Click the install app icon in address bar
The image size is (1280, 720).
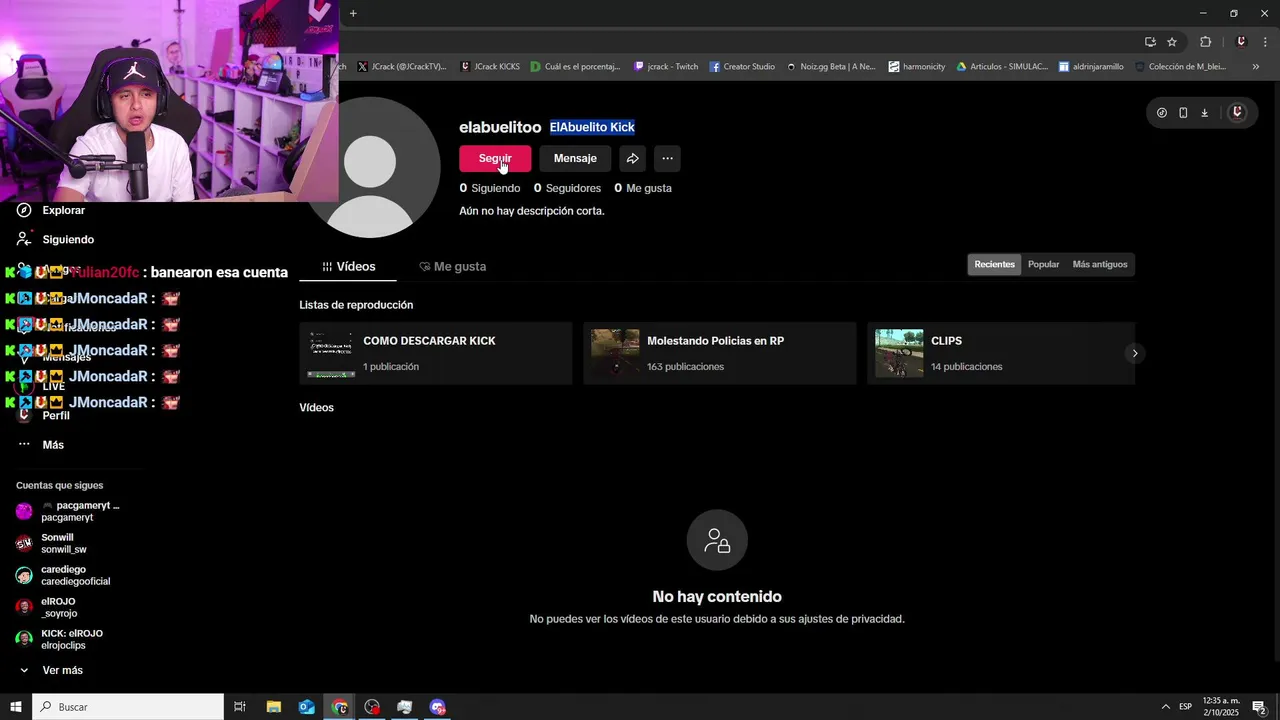pos(1150,42)
